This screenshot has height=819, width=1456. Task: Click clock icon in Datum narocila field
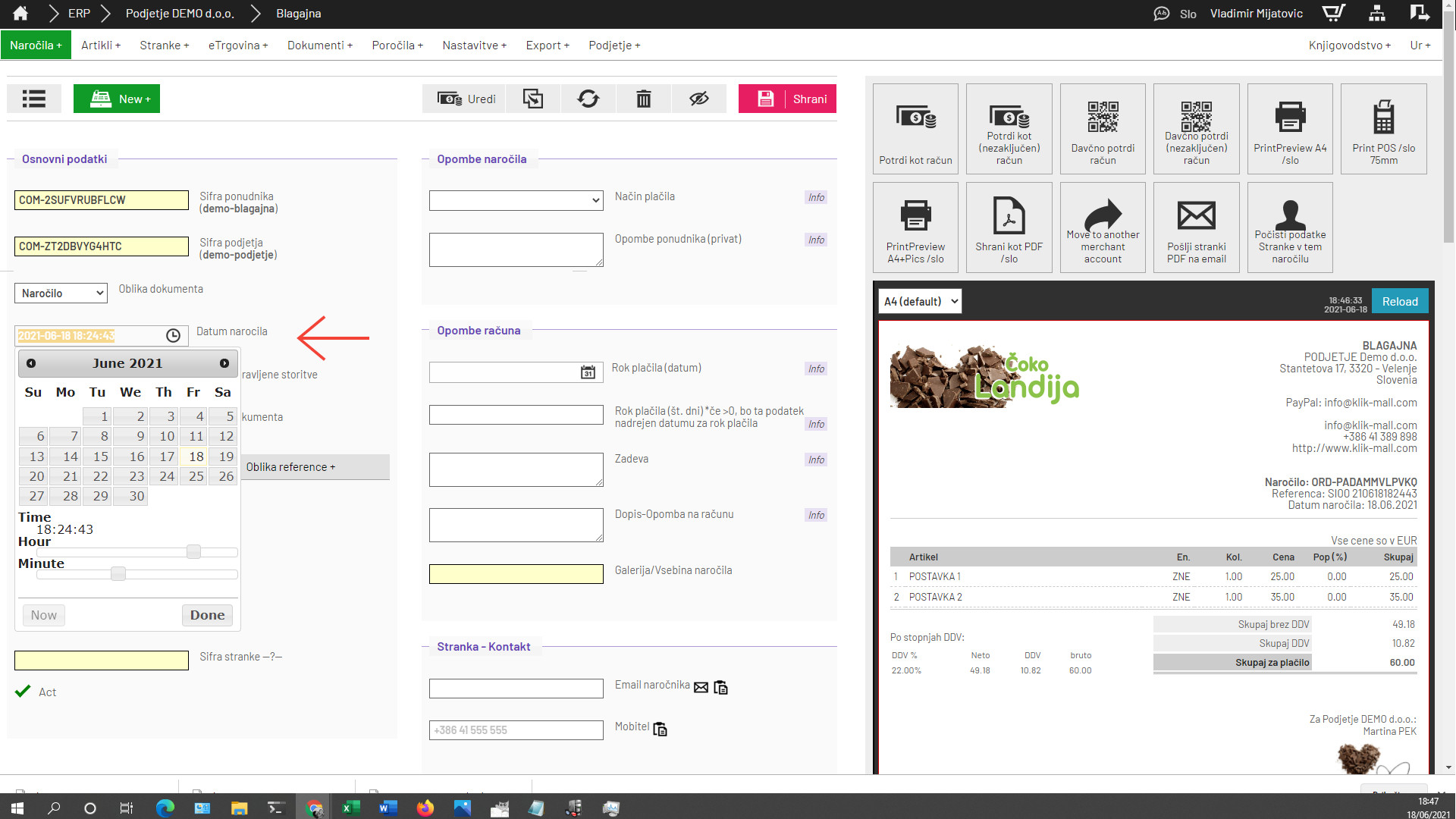click(x=173, y=336)
